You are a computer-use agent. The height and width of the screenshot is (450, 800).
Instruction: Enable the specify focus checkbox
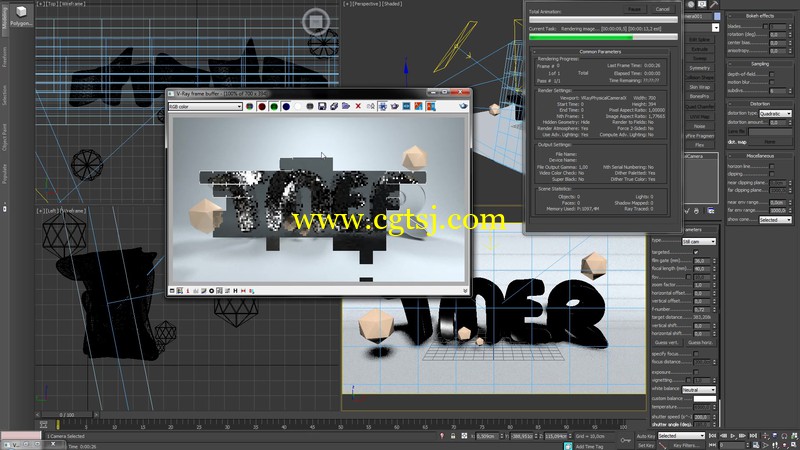coord(695,354)
